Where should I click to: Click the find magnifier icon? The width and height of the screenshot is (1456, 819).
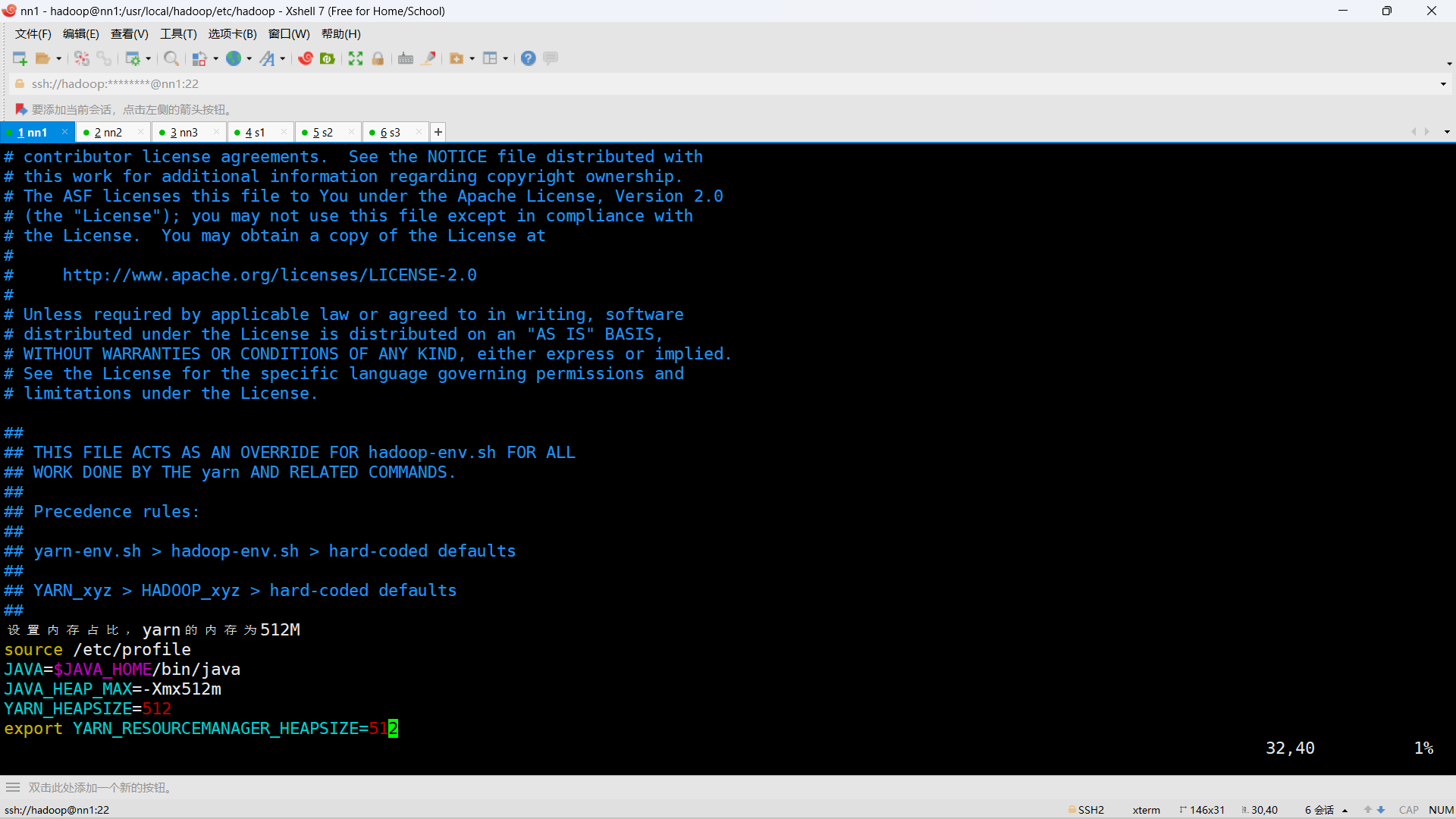click(171, 58)
